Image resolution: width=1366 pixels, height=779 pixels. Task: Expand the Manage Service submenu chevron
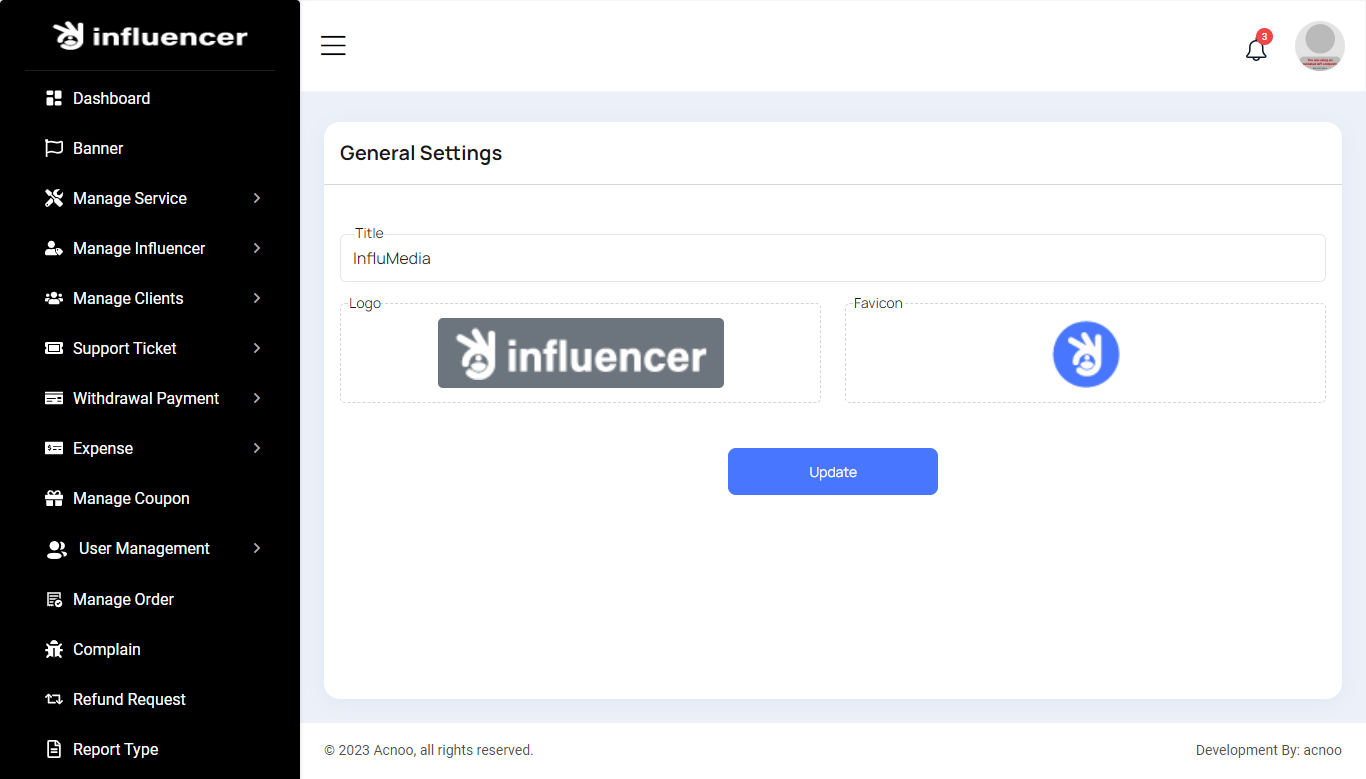coord(257,198)
